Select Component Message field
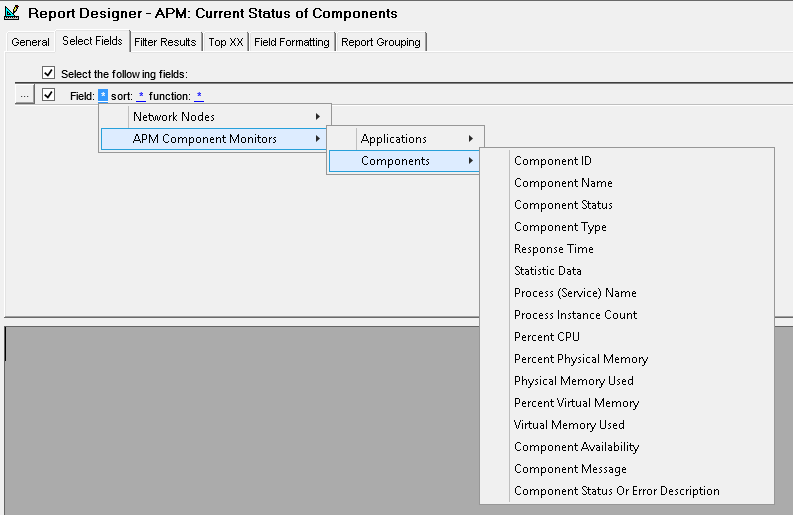 coord(627,469)
